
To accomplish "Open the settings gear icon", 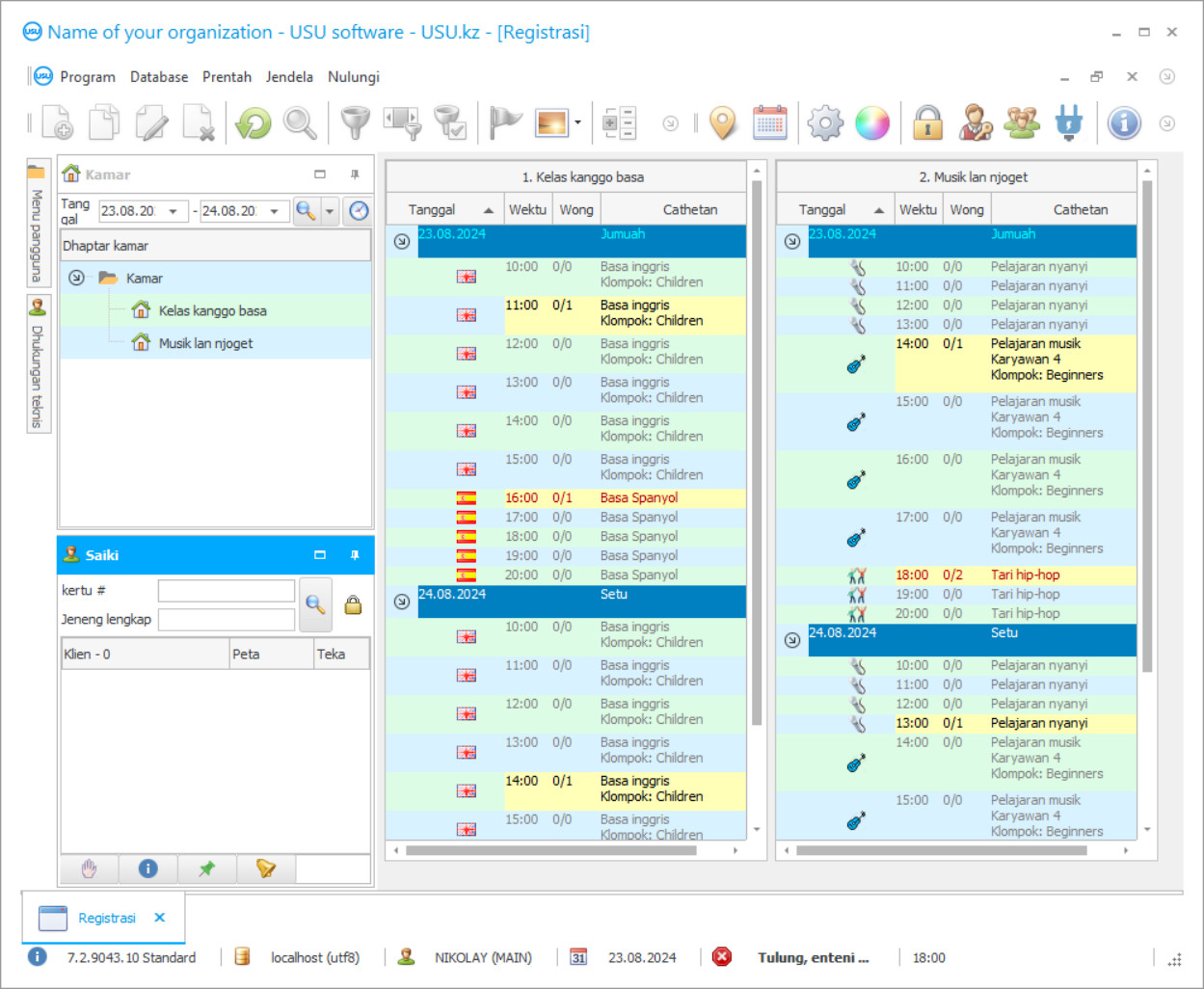I will click(824, 122).
